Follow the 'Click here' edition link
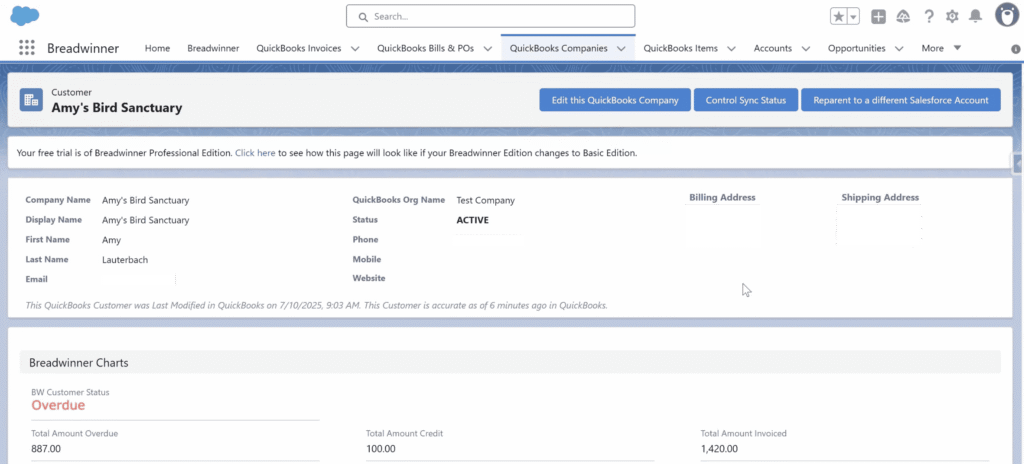 tap(255, 153)
